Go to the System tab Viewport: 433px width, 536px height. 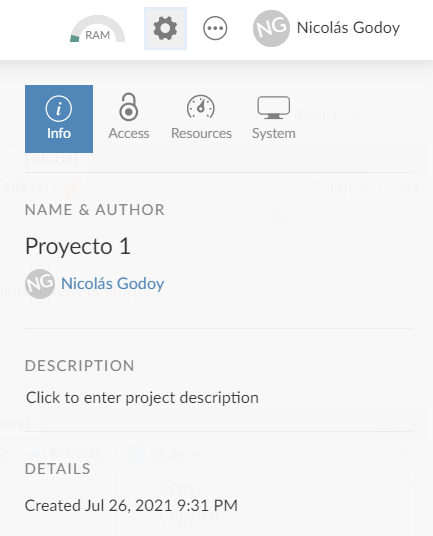[x=274, y=119]
